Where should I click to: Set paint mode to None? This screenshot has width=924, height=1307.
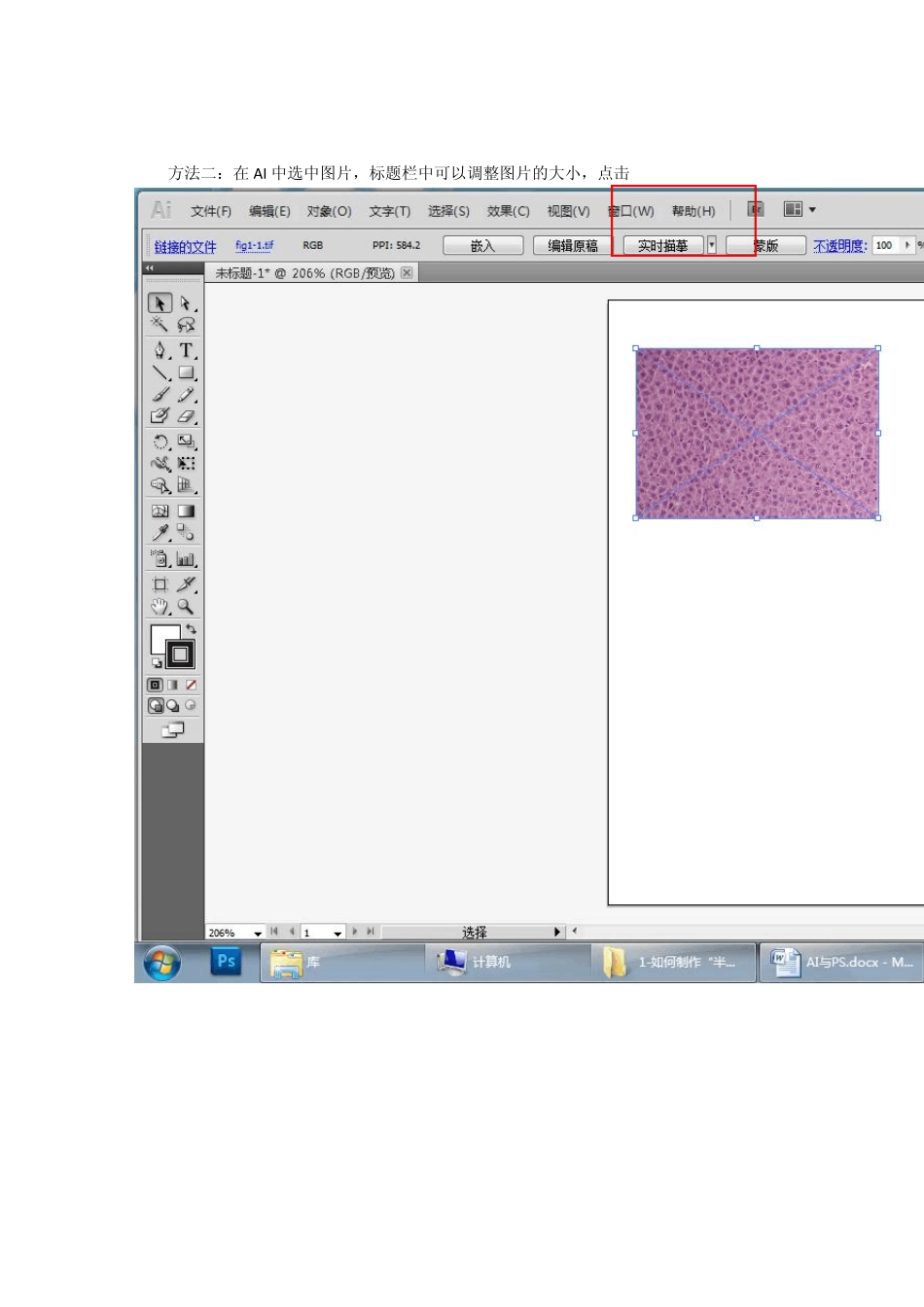[x=192, y=686]
